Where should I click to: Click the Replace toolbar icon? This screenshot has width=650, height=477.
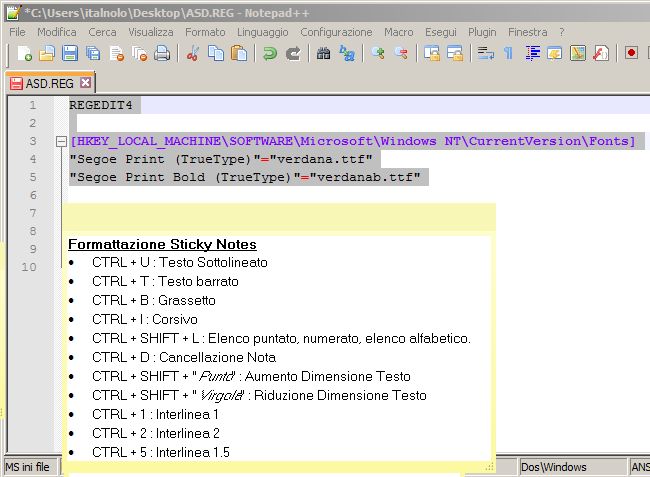(347, 53)
